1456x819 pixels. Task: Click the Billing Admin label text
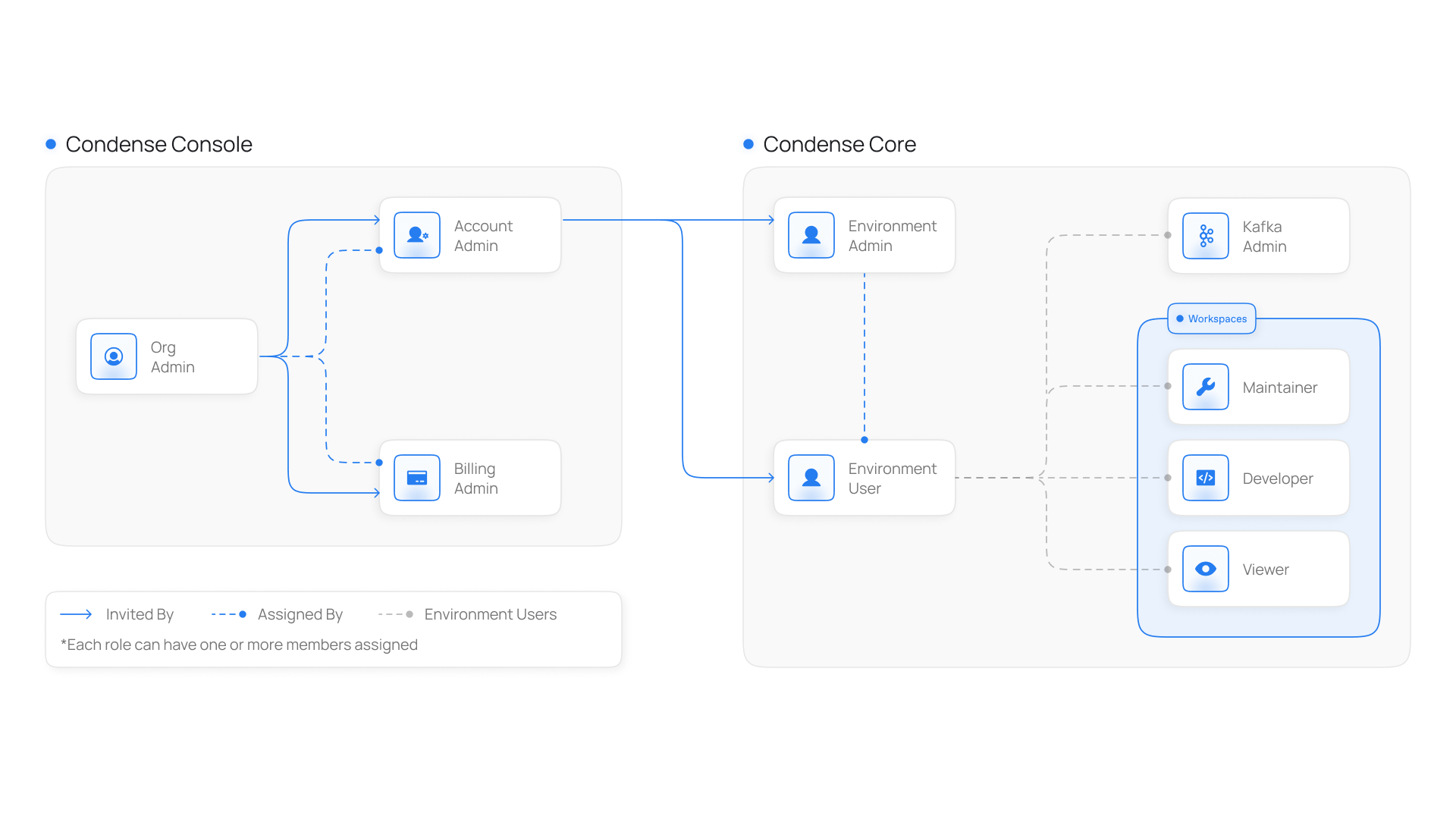tap(476, 479)
